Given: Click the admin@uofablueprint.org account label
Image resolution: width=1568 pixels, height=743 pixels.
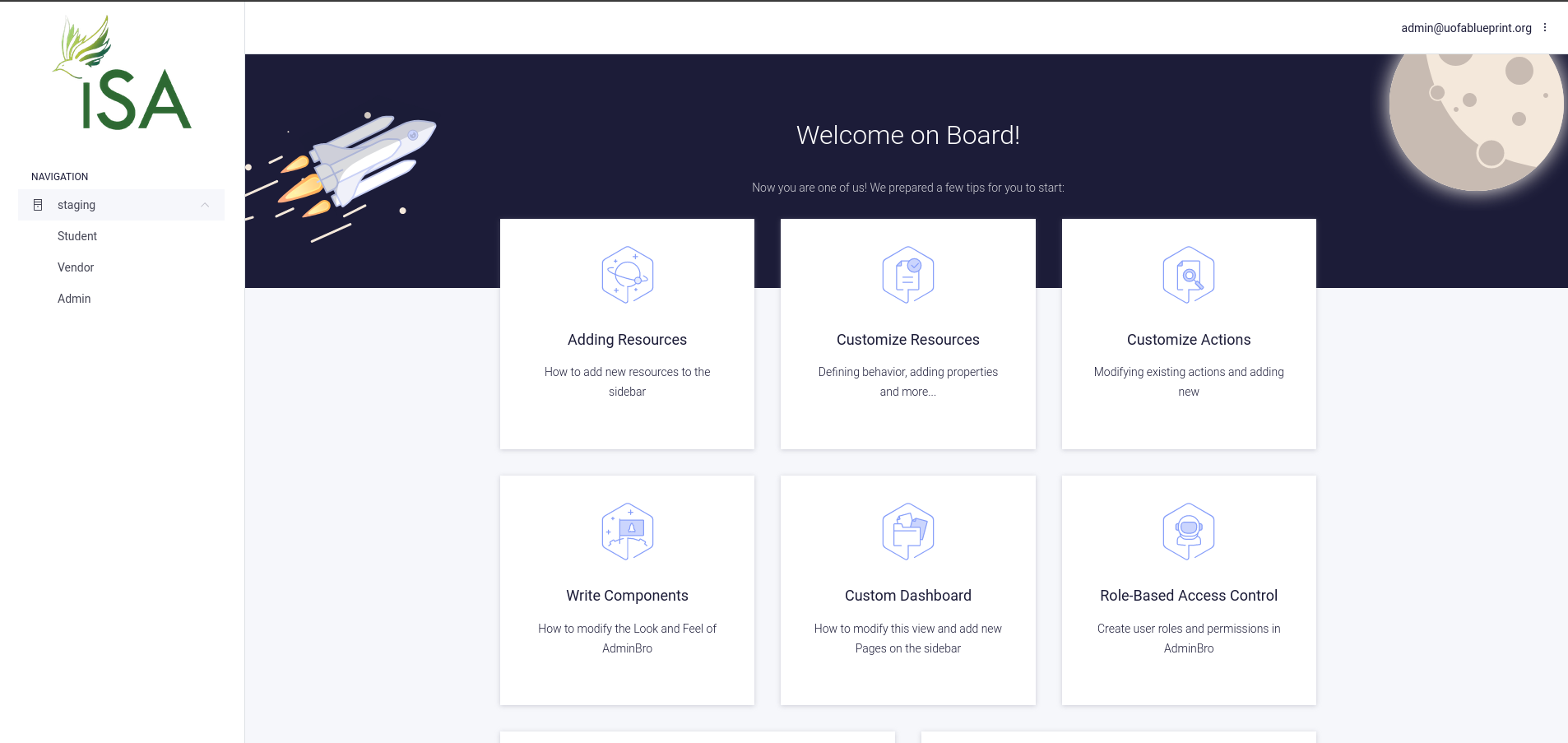Looking at the screenshot, I should [1466, 27].
